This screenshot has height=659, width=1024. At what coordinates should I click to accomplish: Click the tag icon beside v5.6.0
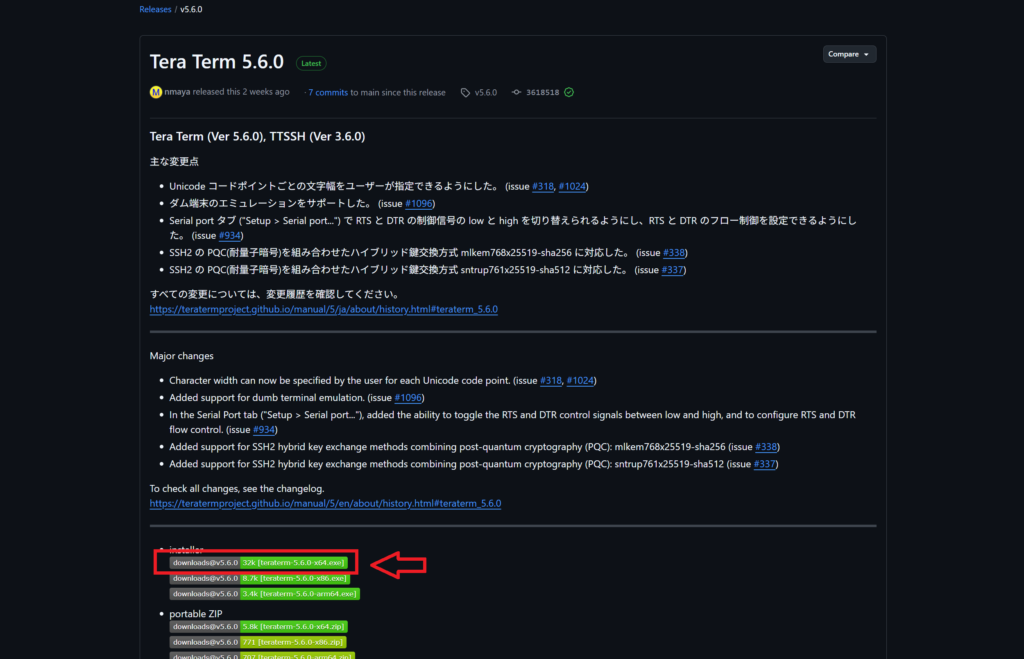pos(466,92)
